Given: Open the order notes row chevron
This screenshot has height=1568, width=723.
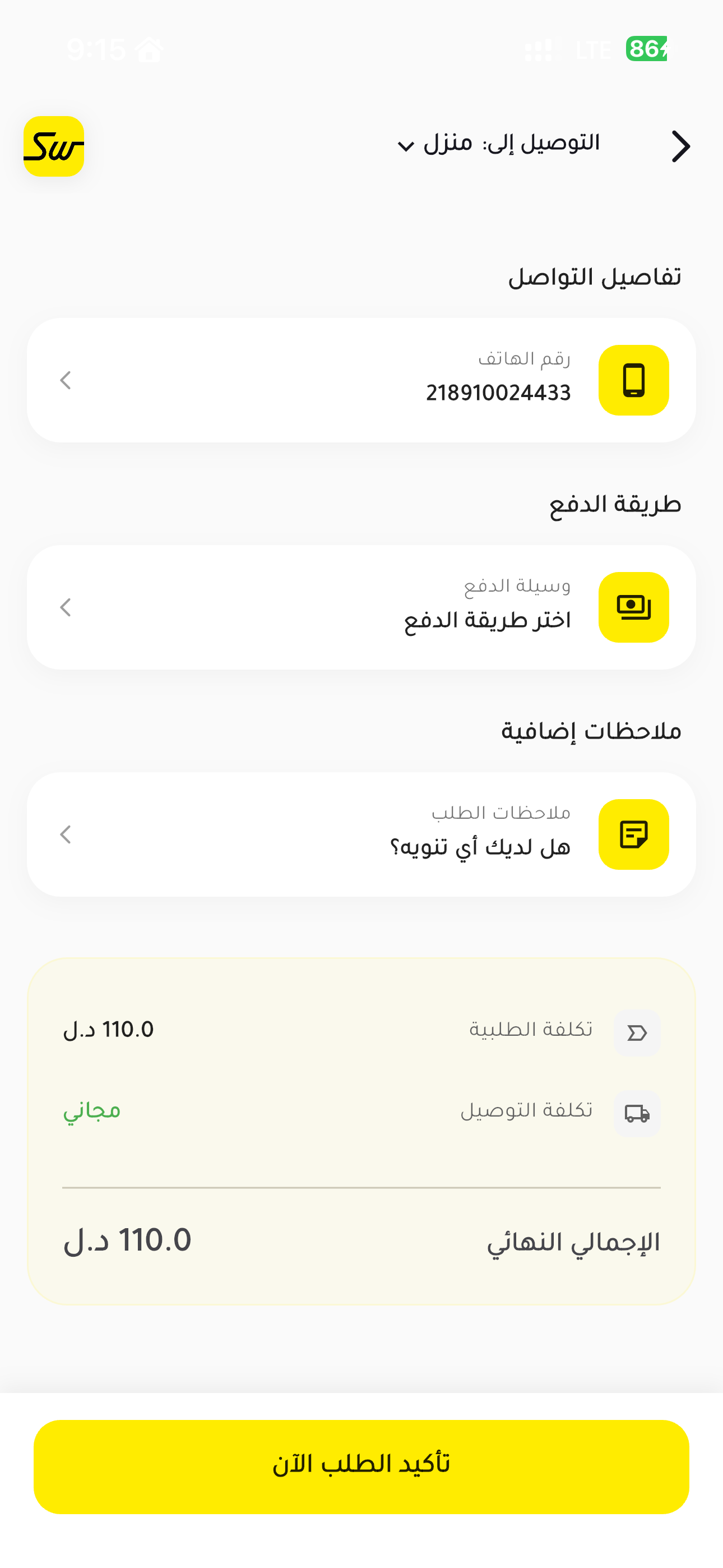Looking at the screenshot, I should click(66, 834).
